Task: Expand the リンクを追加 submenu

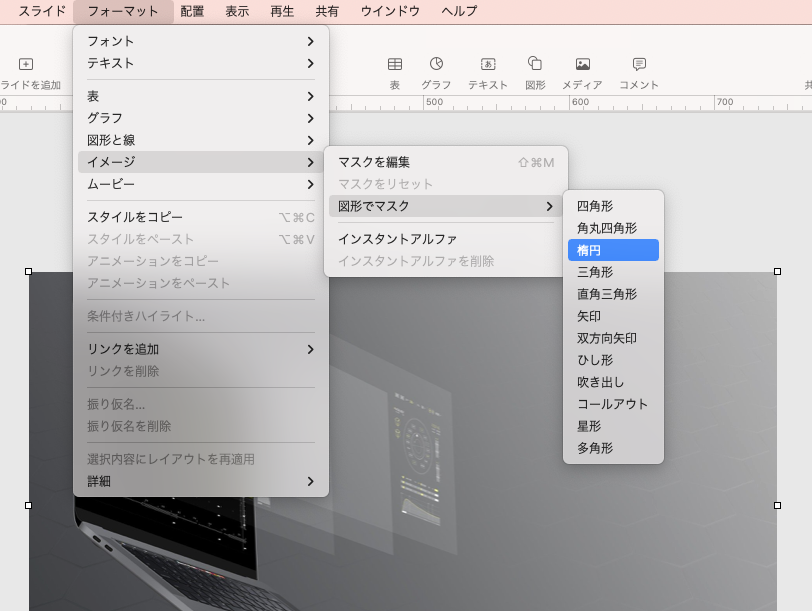Action: (x=201, y=350)
